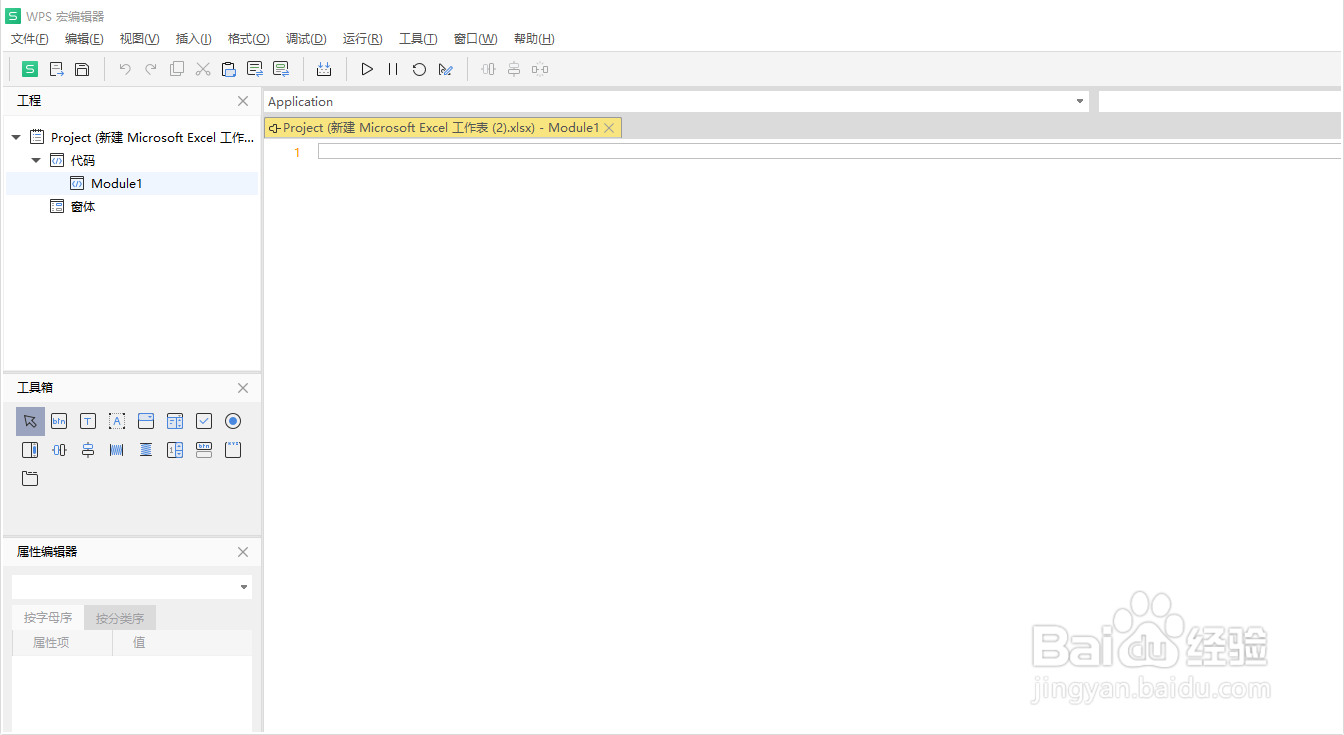Collapse the 代码 folder arrow
Screen dimensions: 1344x735
(36, 160)
